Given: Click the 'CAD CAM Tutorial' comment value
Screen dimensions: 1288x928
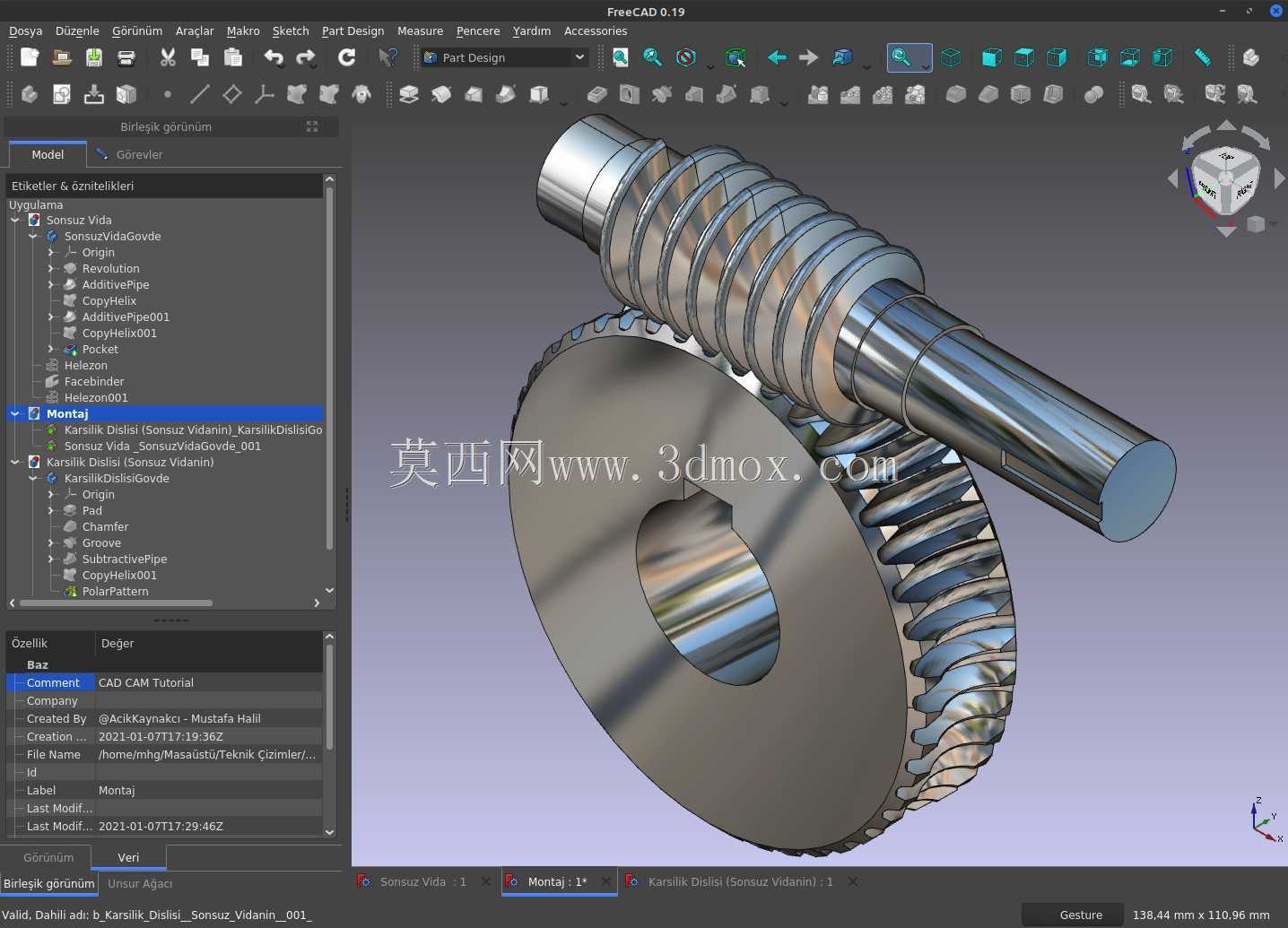Looking at the screenshot, I should coord(146,682).
